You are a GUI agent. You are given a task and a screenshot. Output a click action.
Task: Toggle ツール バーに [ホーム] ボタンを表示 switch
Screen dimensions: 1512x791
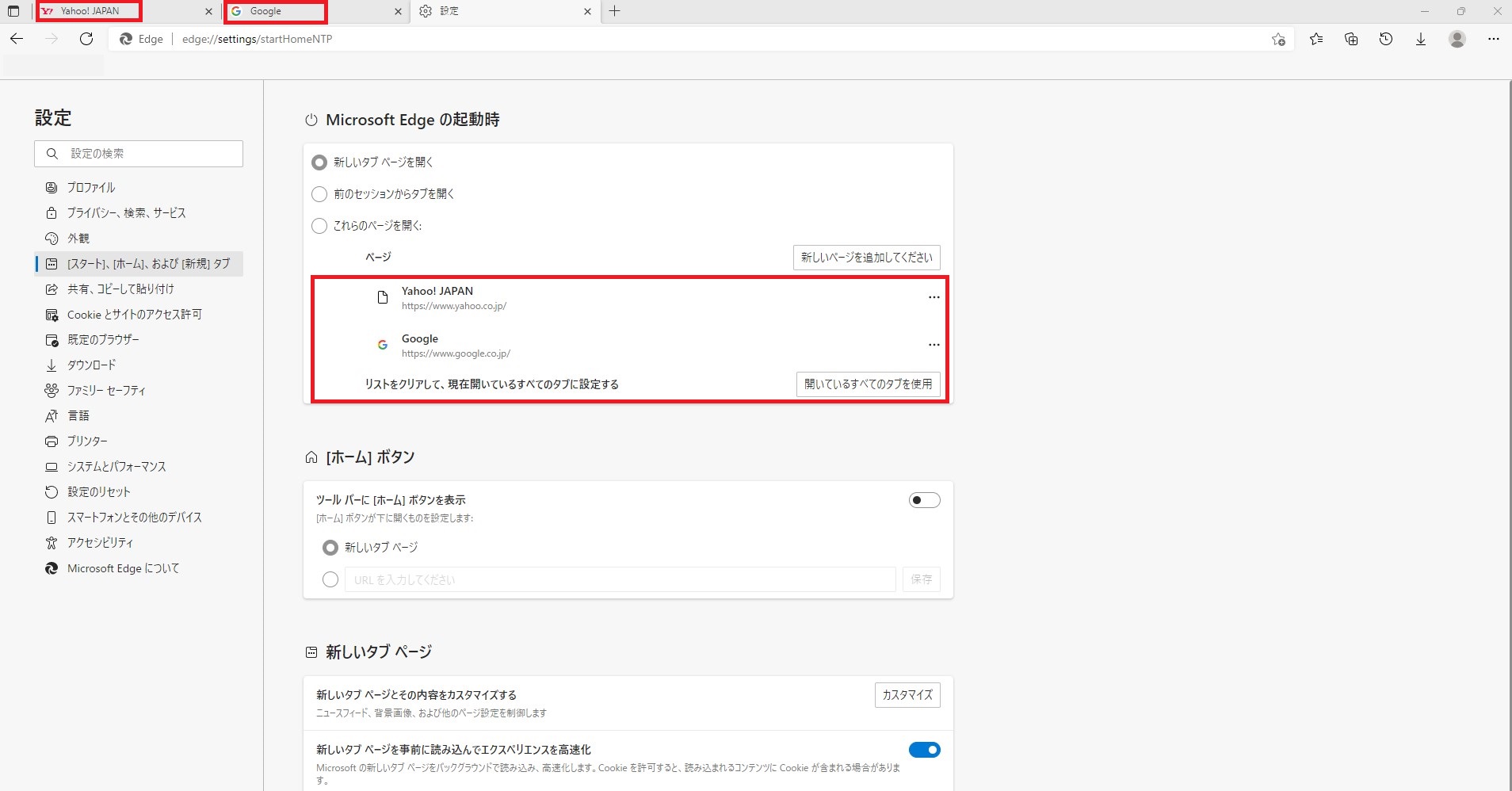924,500
